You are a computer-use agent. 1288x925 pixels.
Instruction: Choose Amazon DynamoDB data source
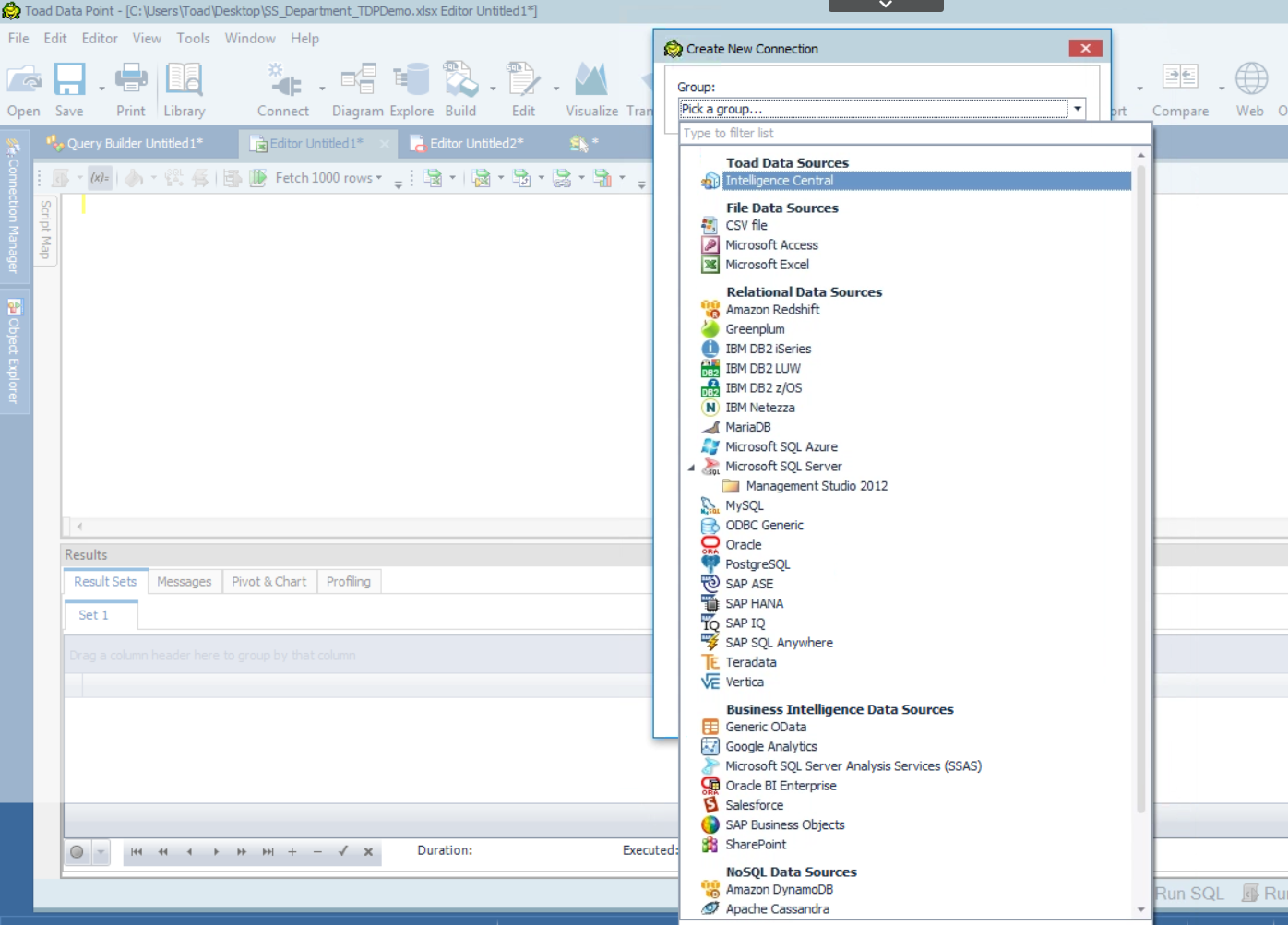pyautogui.click(x=779, y=890)
